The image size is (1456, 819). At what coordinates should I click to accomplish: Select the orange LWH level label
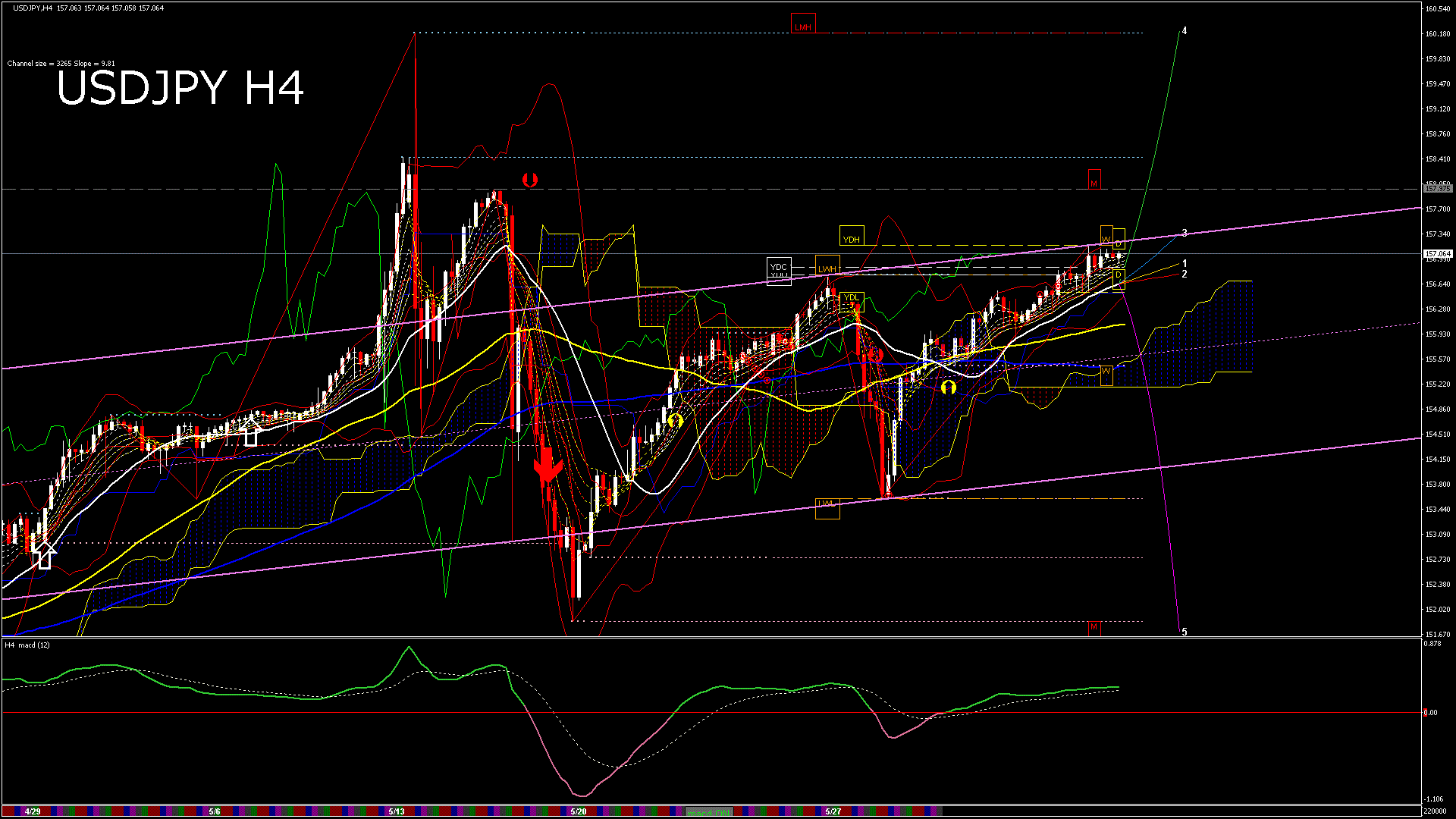(827, 268)
